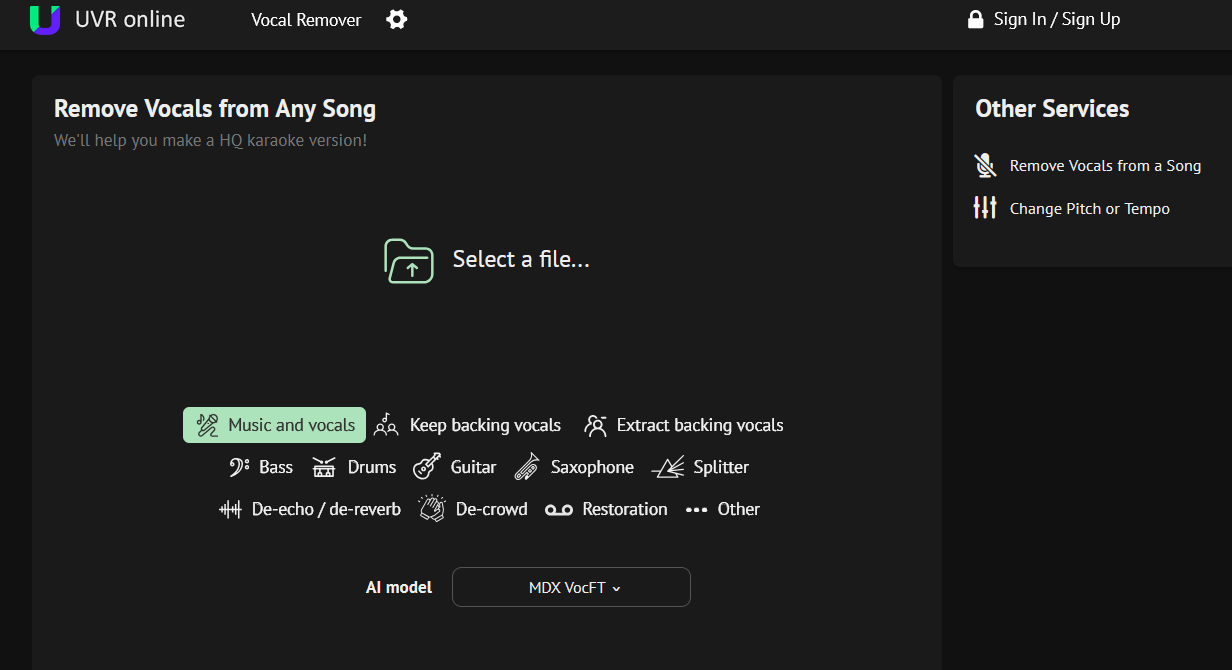Open the AI model MDX VocFT dropdown
The width and height of the screenshot is (1232, 670).
[x=571, y=587]
